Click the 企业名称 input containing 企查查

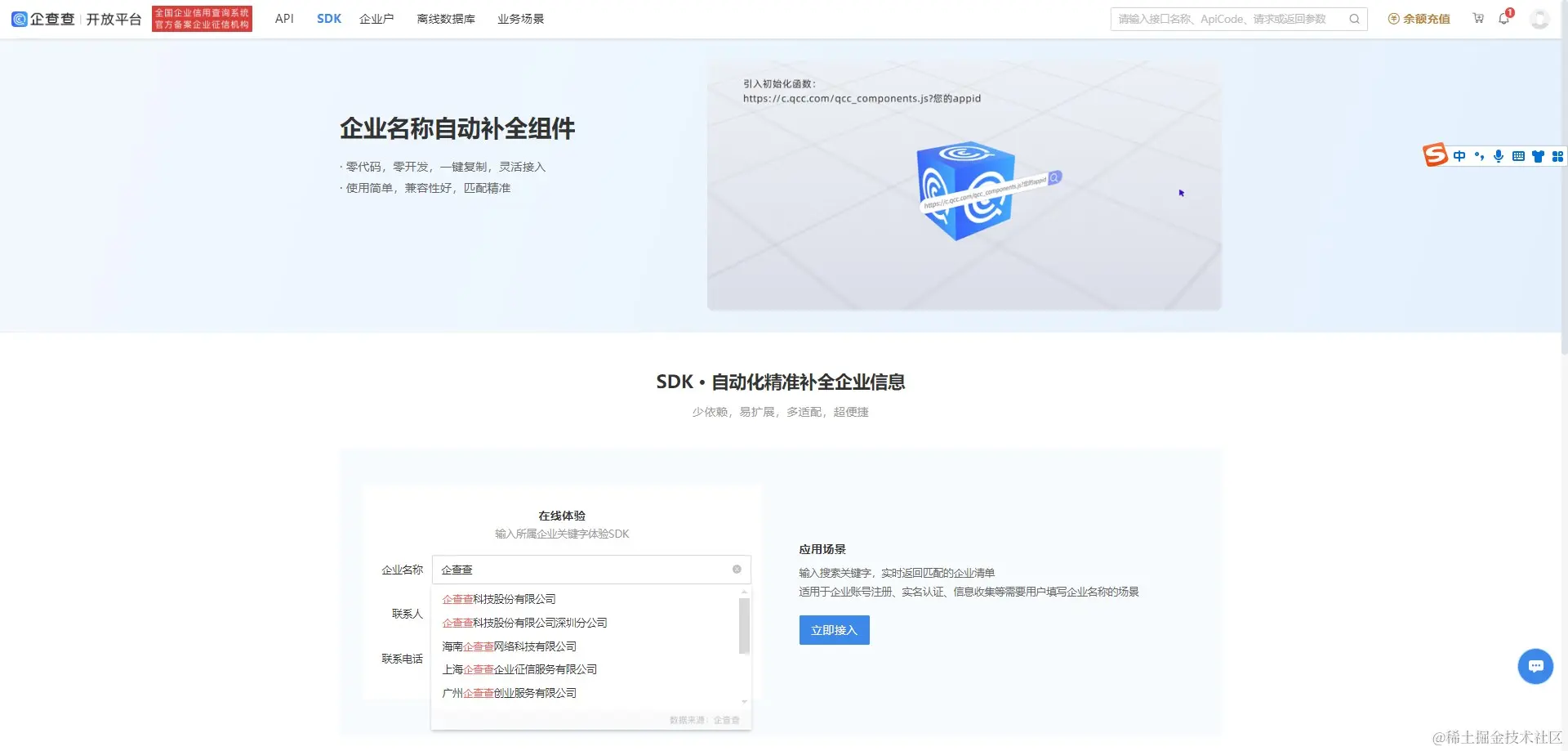click(591, 570)
